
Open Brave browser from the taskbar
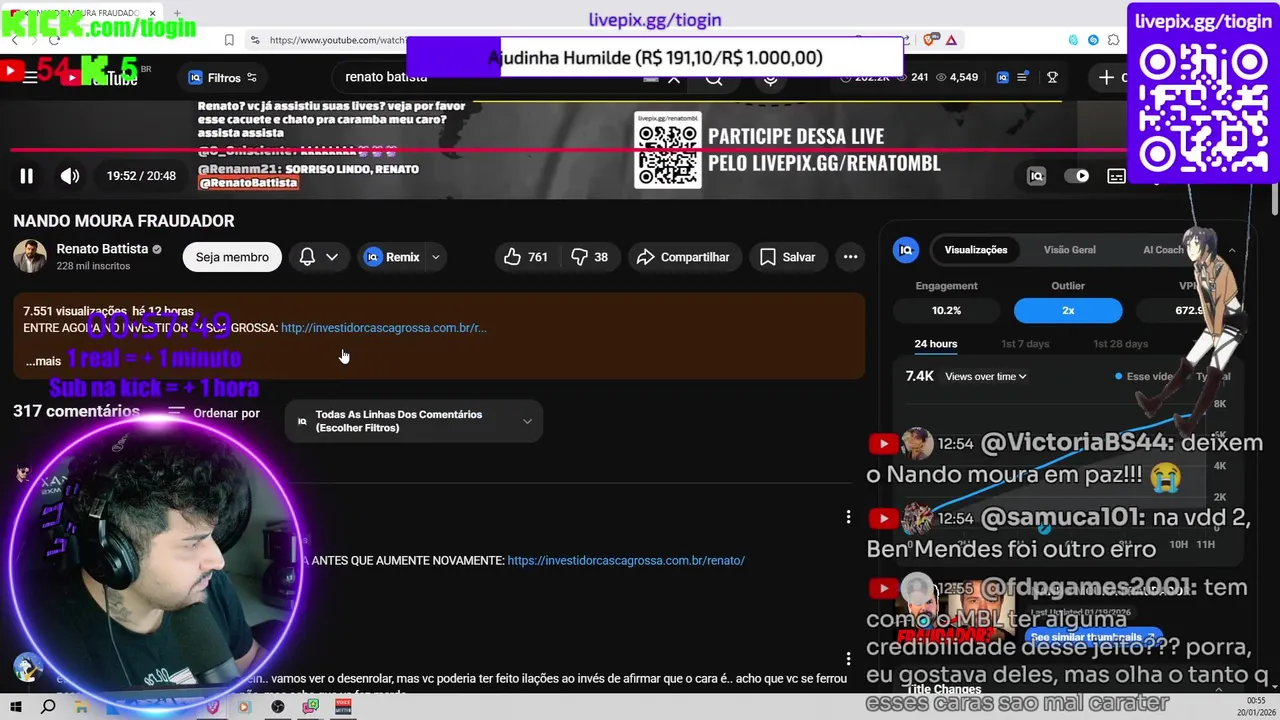[212, 707]
